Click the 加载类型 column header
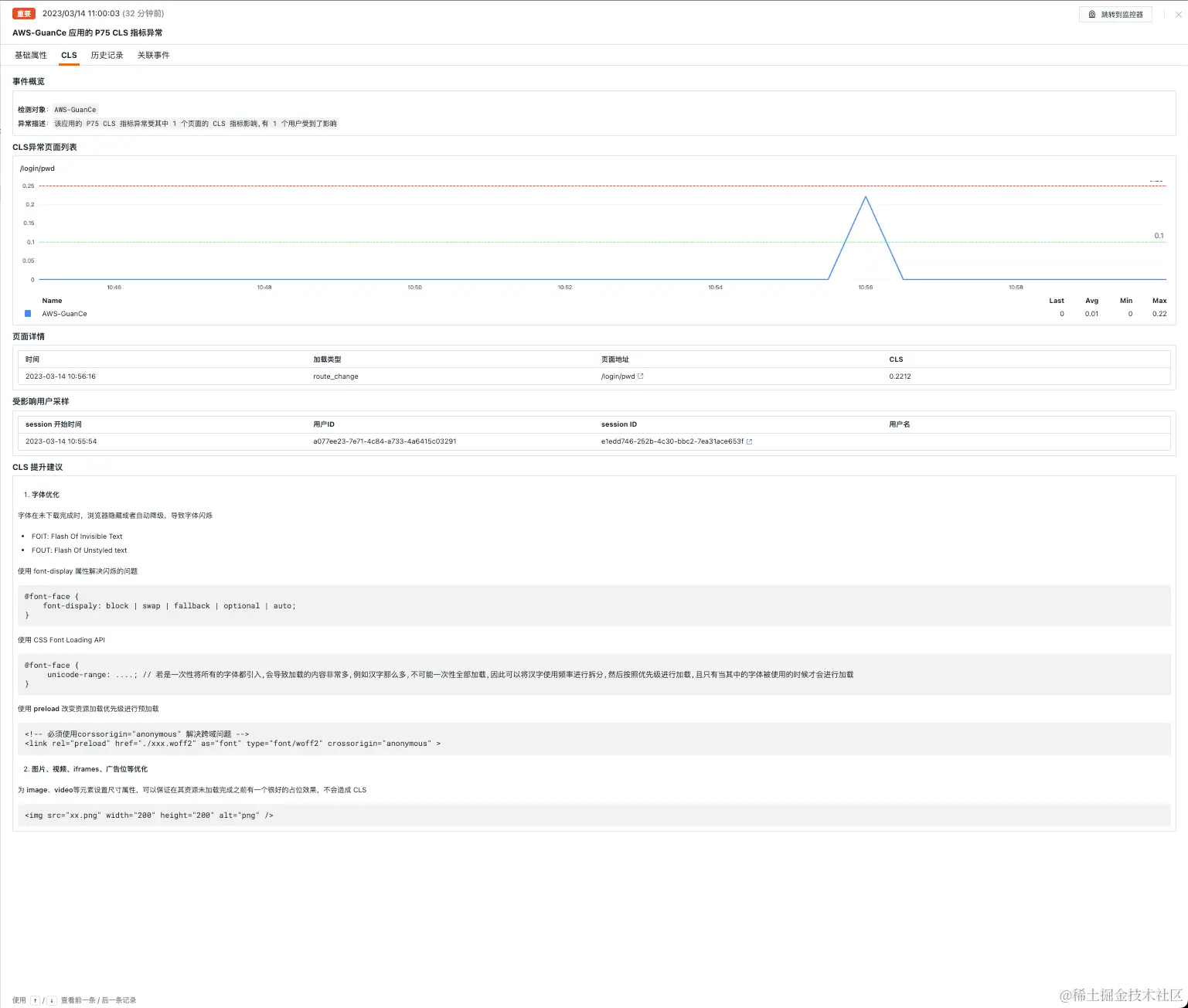This screenshot has height=1008, width=1188. pos(327,359)
